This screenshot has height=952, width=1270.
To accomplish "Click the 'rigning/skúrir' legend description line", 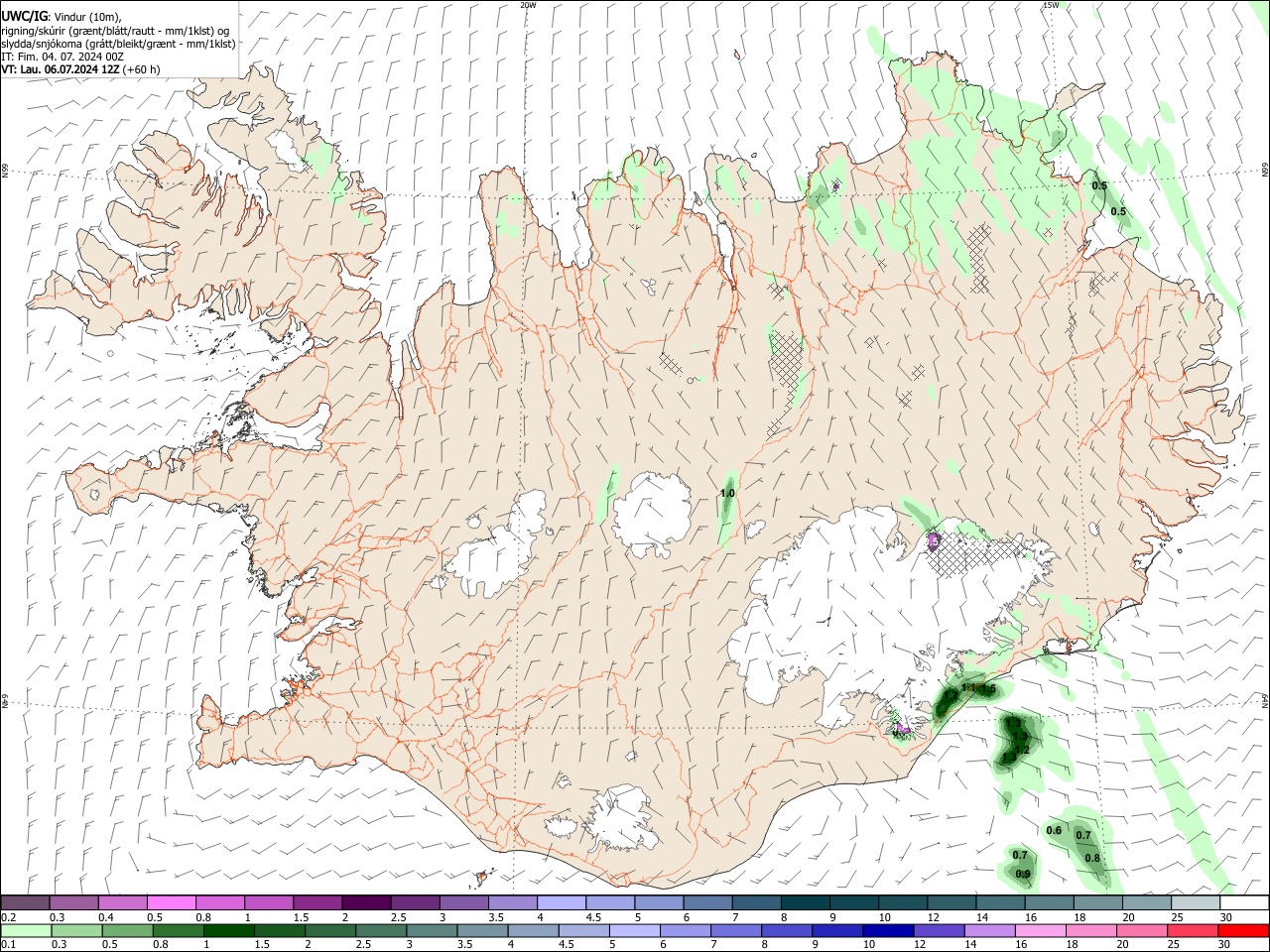I will (115, 31).
